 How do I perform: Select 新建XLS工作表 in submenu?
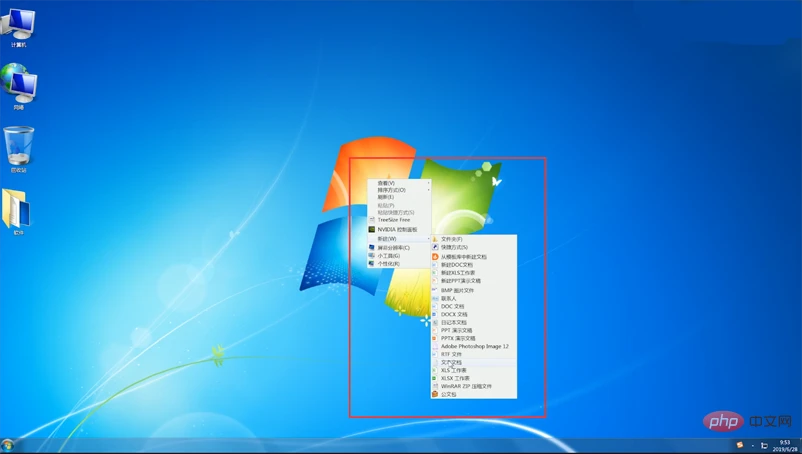pyautogui.click(x=474, y=273)
